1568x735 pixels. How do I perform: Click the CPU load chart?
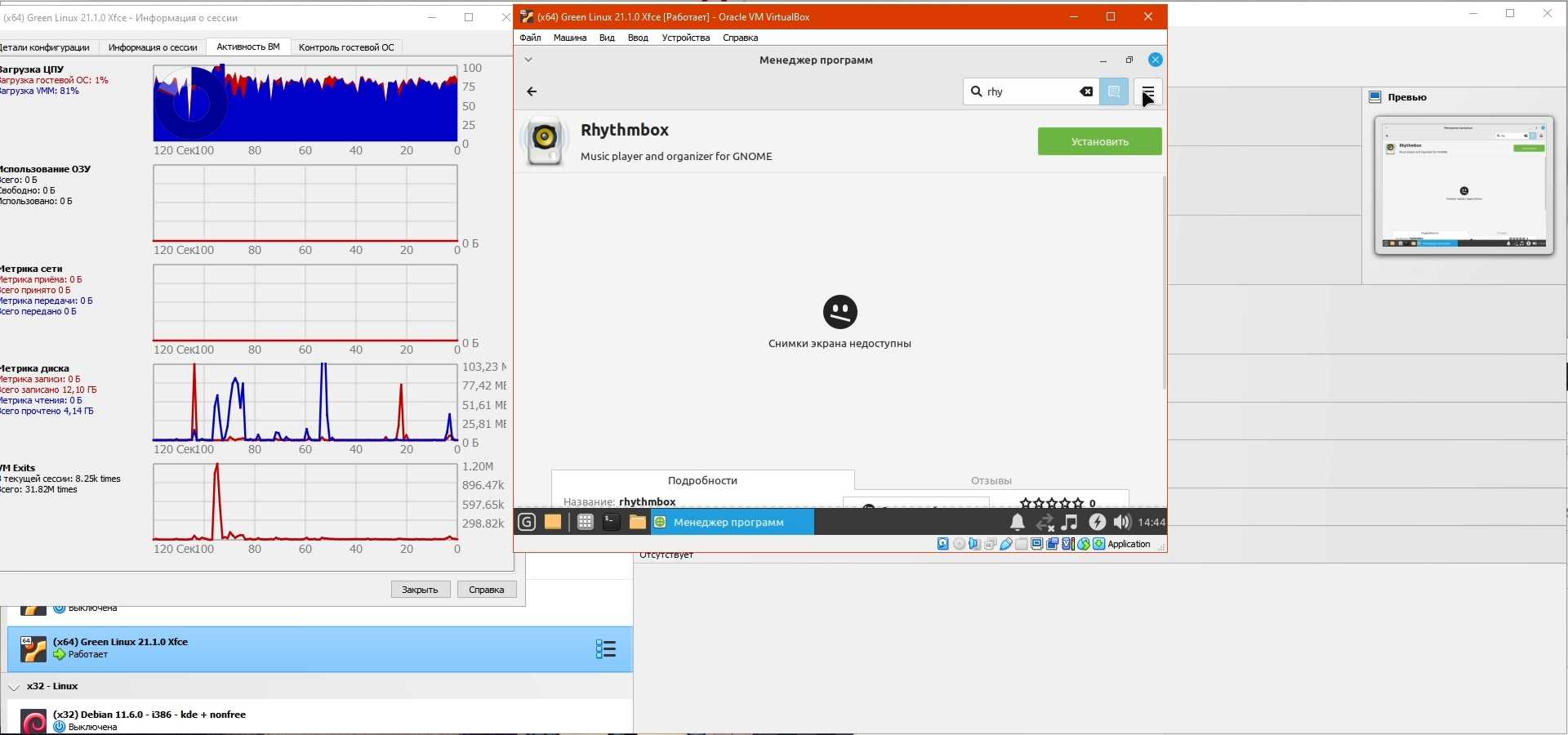(x=305, y=104)
